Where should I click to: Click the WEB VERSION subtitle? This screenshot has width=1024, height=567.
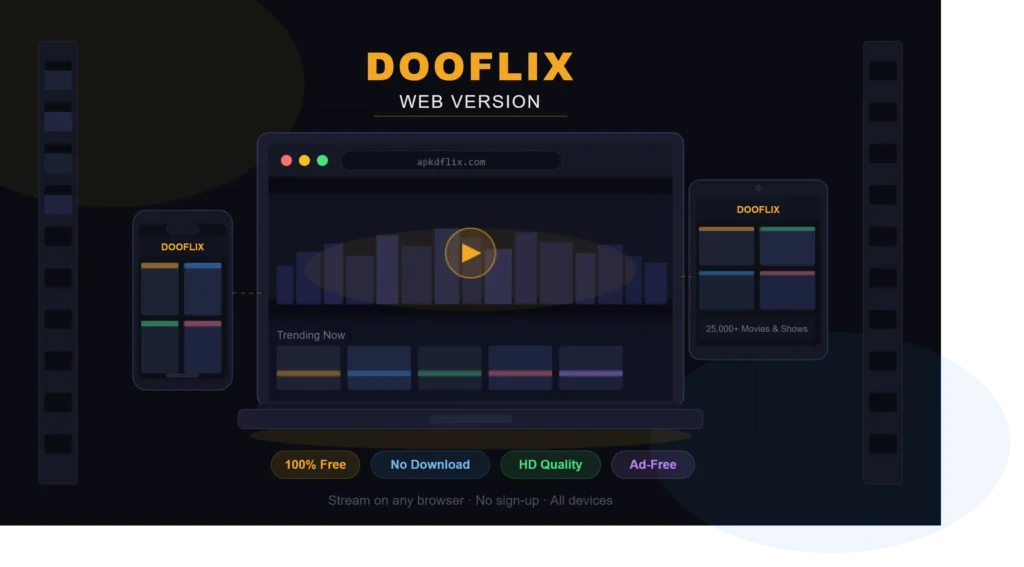pos(470,102)
